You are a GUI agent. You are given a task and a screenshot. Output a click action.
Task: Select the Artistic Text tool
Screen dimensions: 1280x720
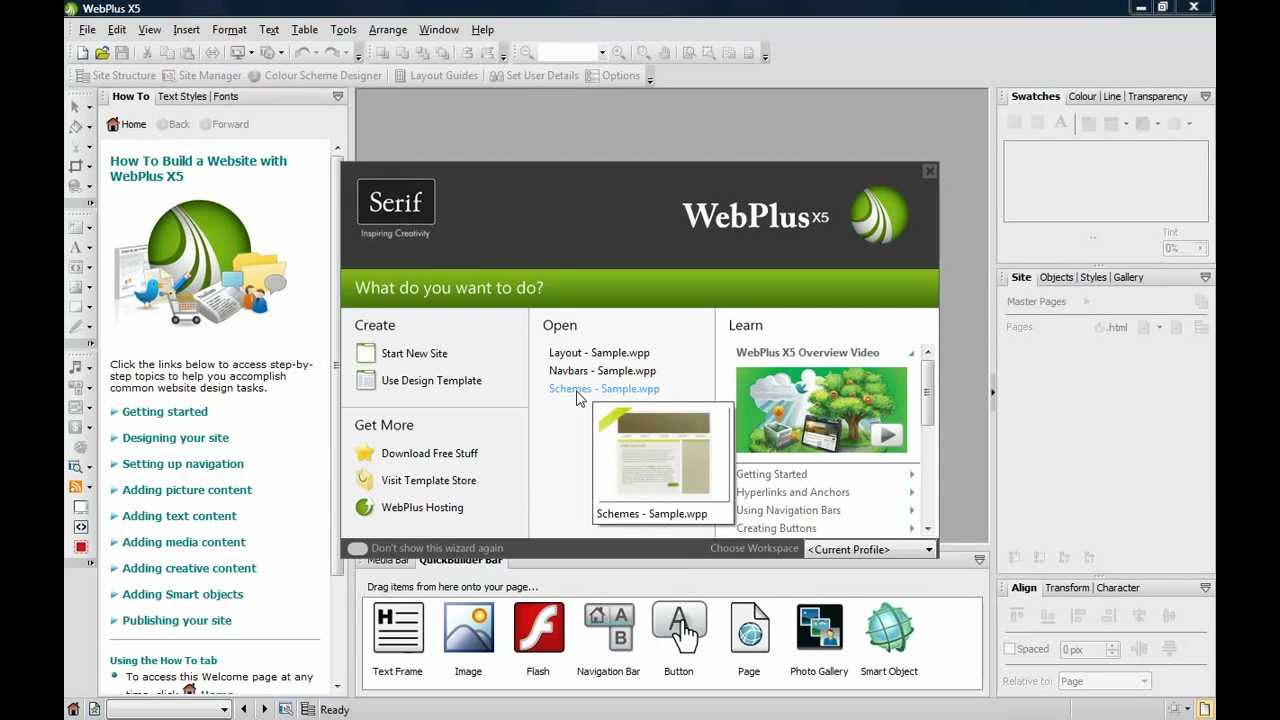click(x=76, y=247)
